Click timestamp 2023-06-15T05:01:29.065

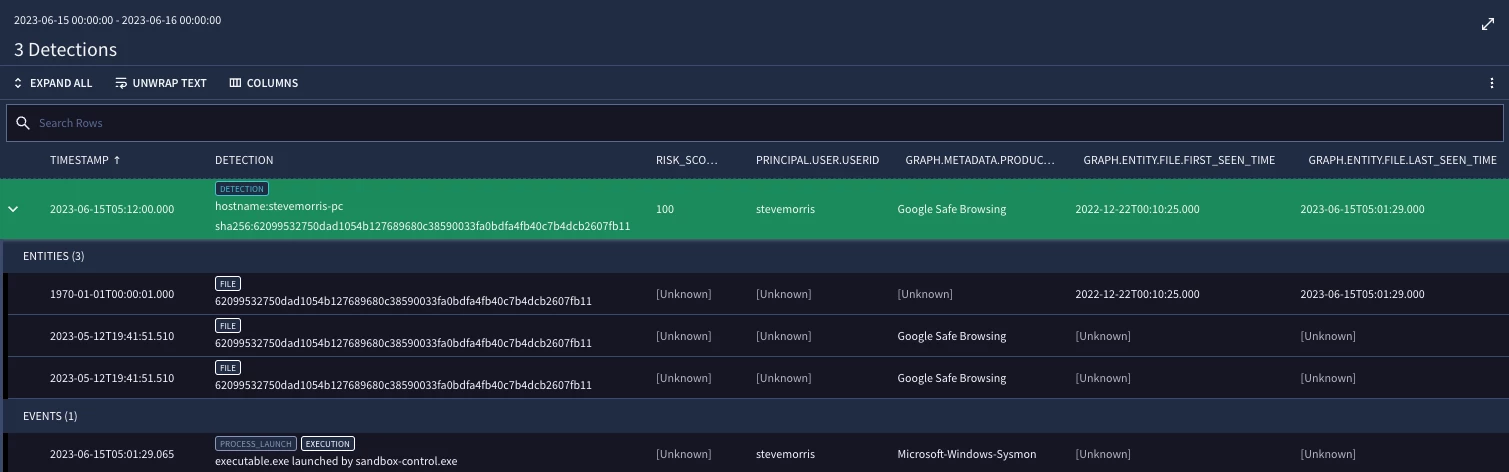click(112, 454)
